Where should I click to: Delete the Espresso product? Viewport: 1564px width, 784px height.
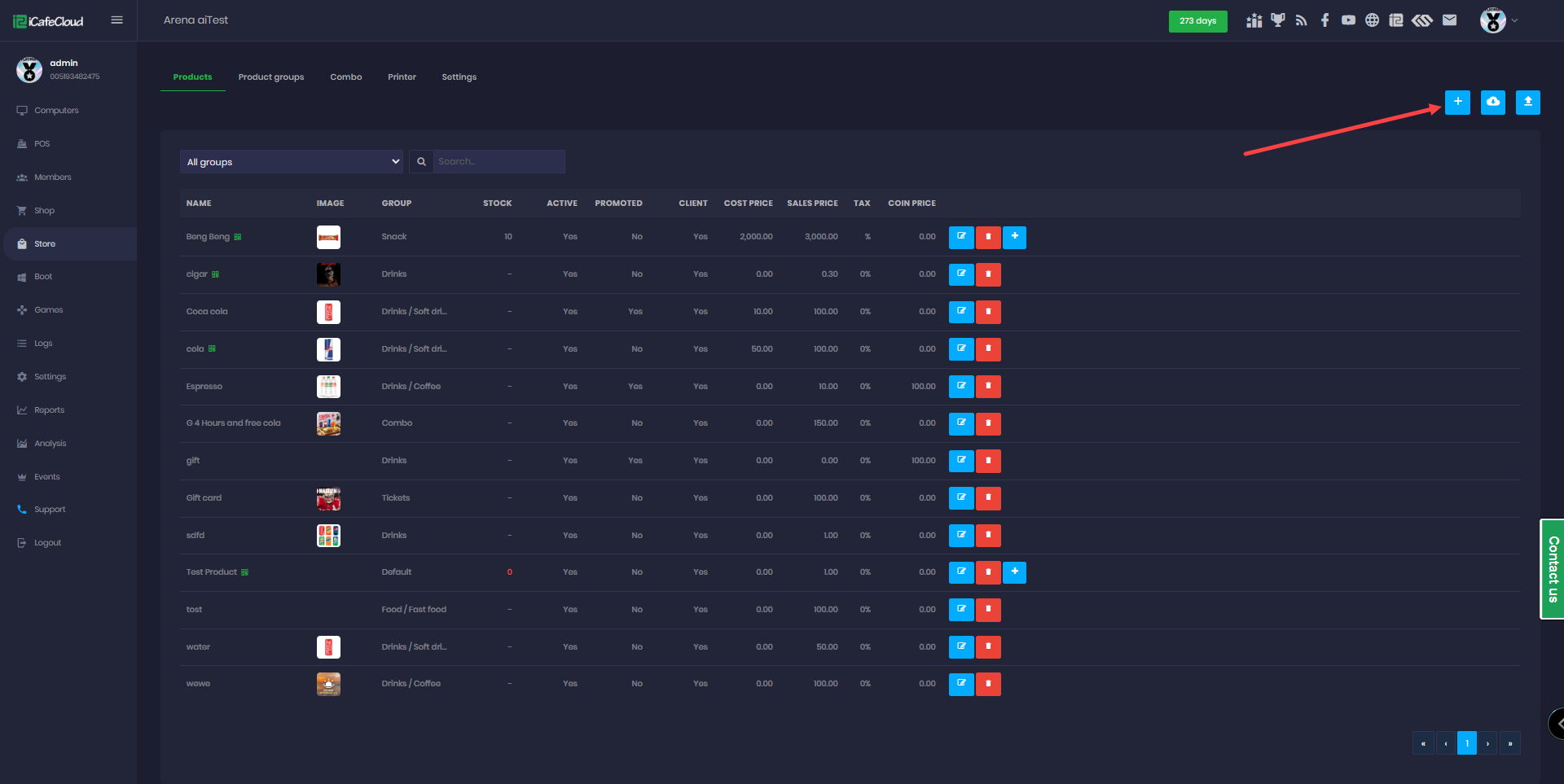[988, 387]
